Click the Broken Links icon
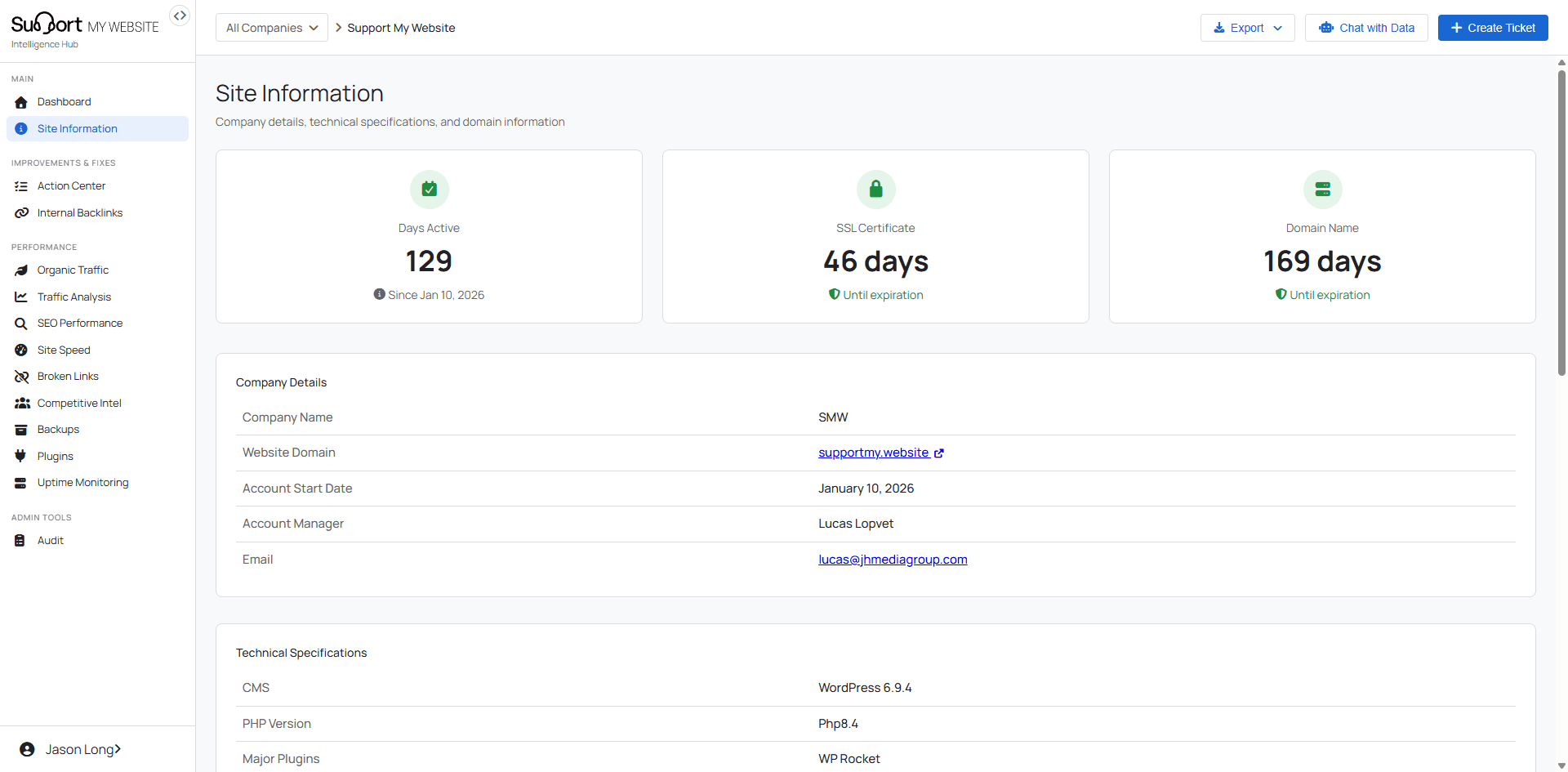1568x772 pixels. 21,377
